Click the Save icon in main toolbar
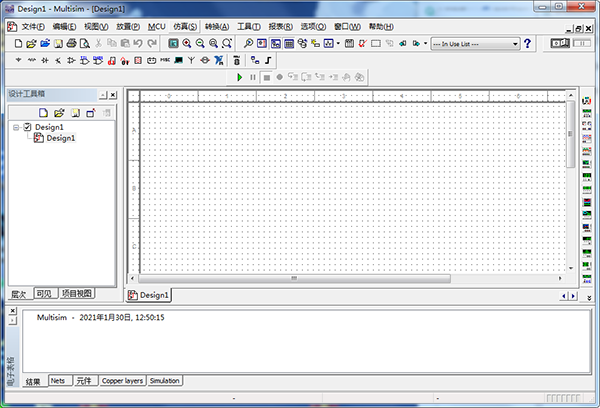600x408 pixels. click(58, 44)
